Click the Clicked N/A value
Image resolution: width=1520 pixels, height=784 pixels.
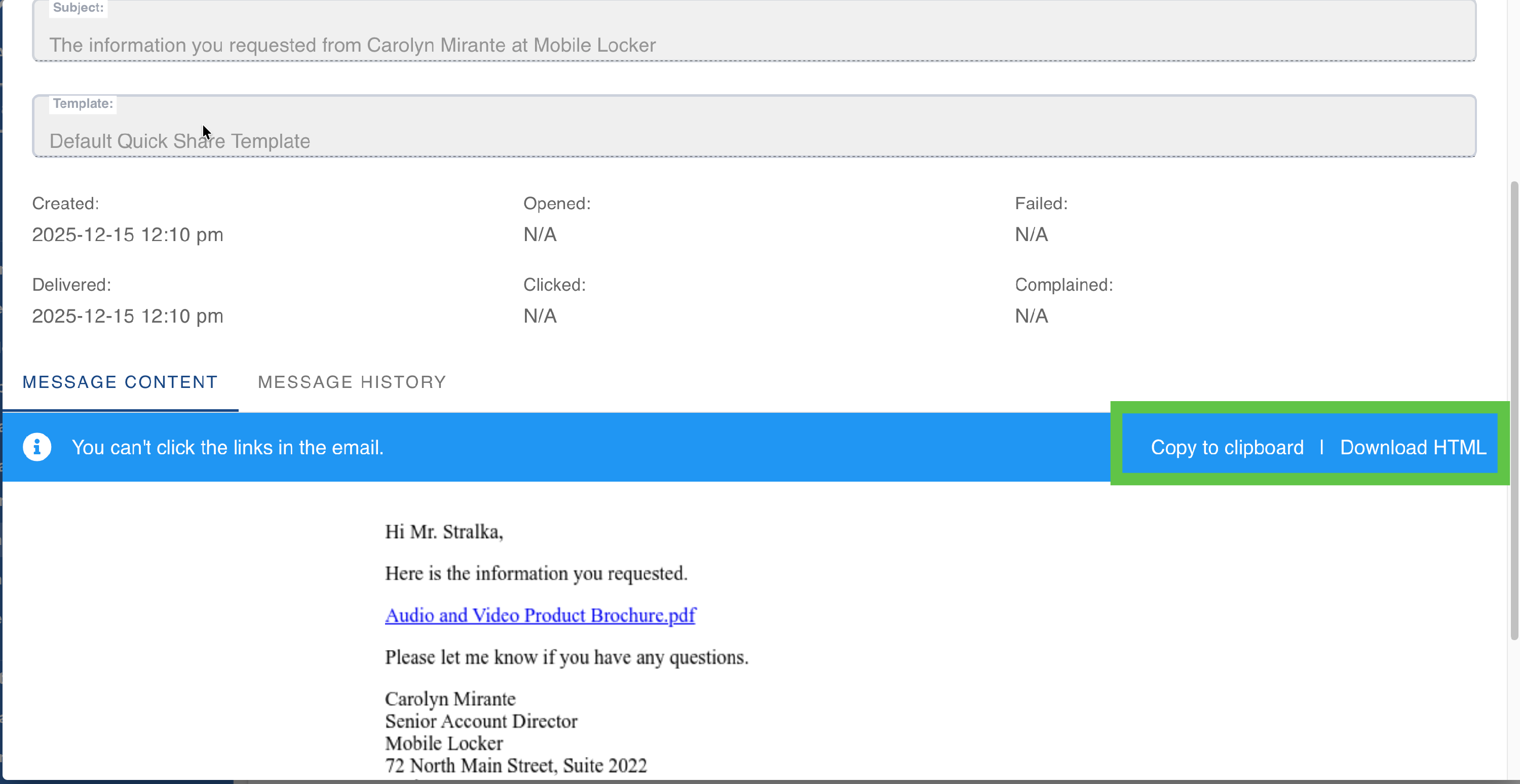(x=539, y=316)
